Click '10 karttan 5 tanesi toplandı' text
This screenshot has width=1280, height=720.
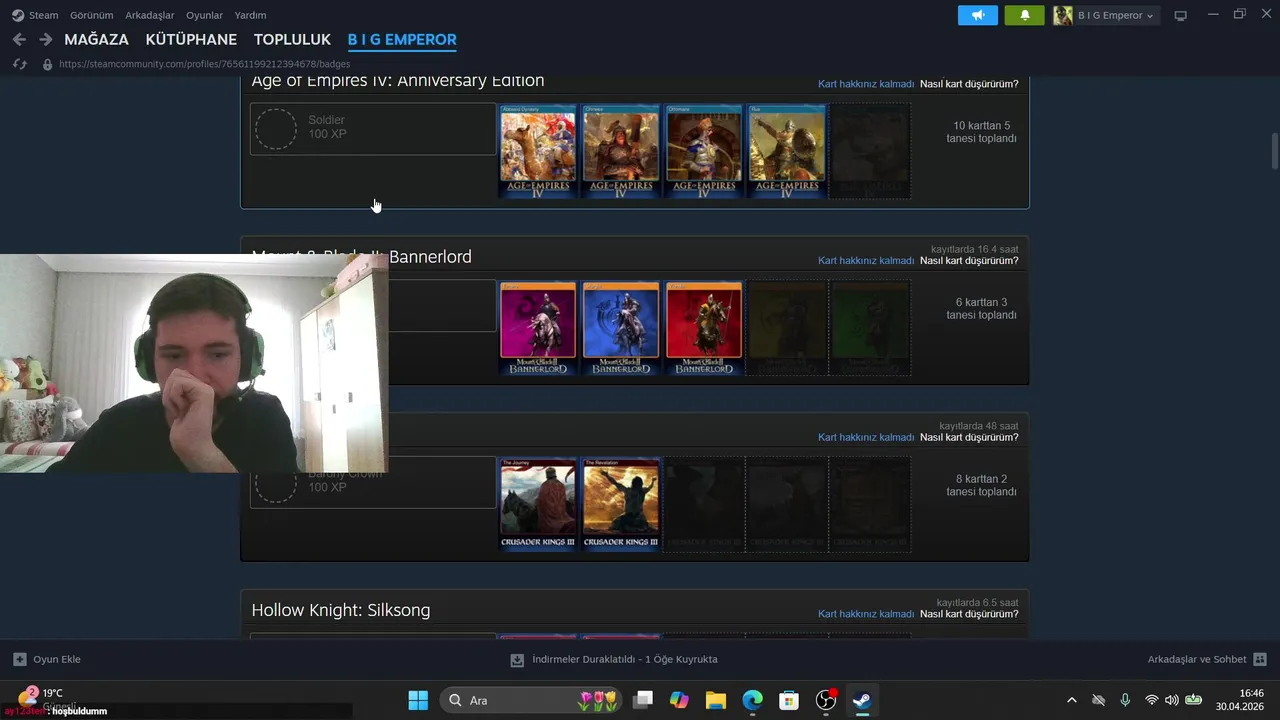981,132
